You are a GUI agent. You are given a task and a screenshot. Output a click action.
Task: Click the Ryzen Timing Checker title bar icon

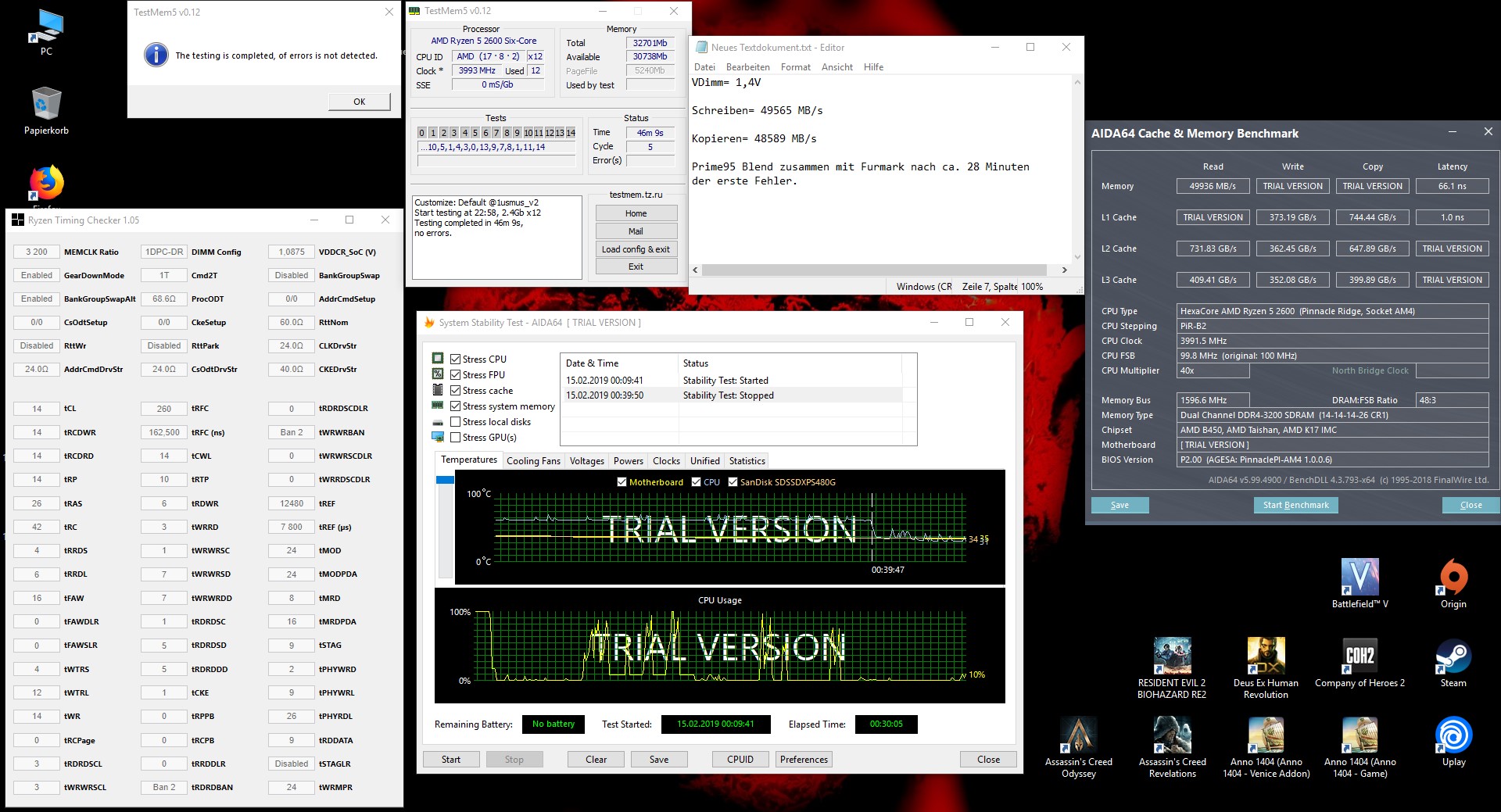(x=17, y=220)
